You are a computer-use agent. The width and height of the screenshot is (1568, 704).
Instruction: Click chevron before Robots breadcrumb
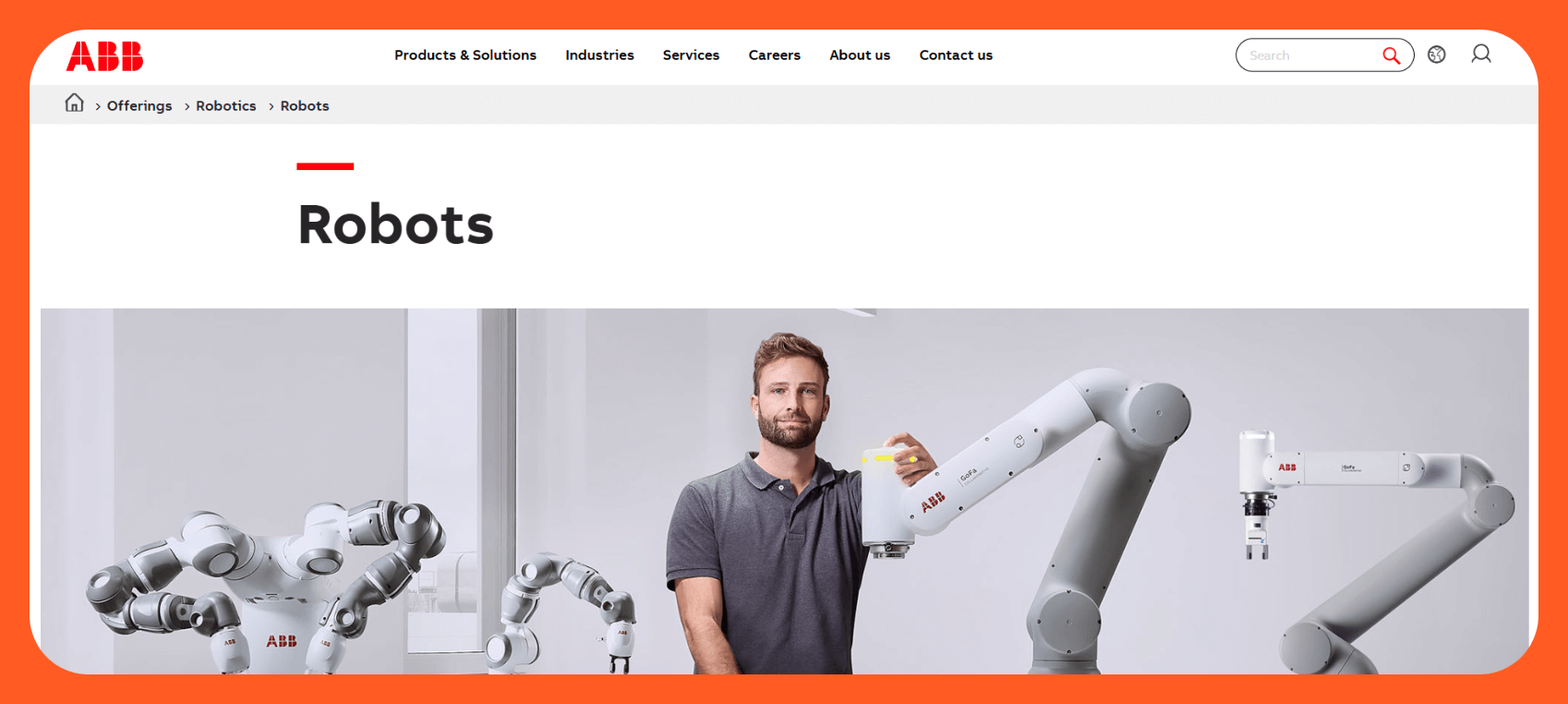point(271,107)
